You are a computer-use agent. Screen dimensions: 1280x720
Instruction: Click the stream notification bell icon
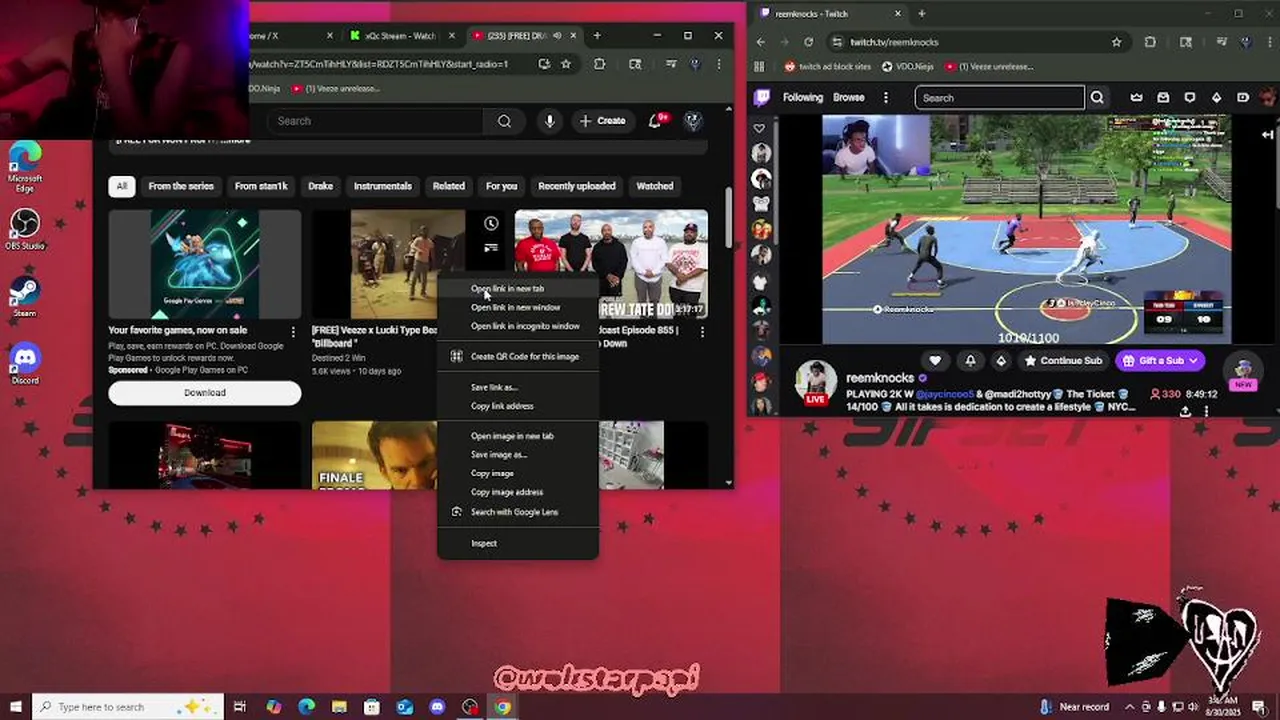click(x=970, y=361)
